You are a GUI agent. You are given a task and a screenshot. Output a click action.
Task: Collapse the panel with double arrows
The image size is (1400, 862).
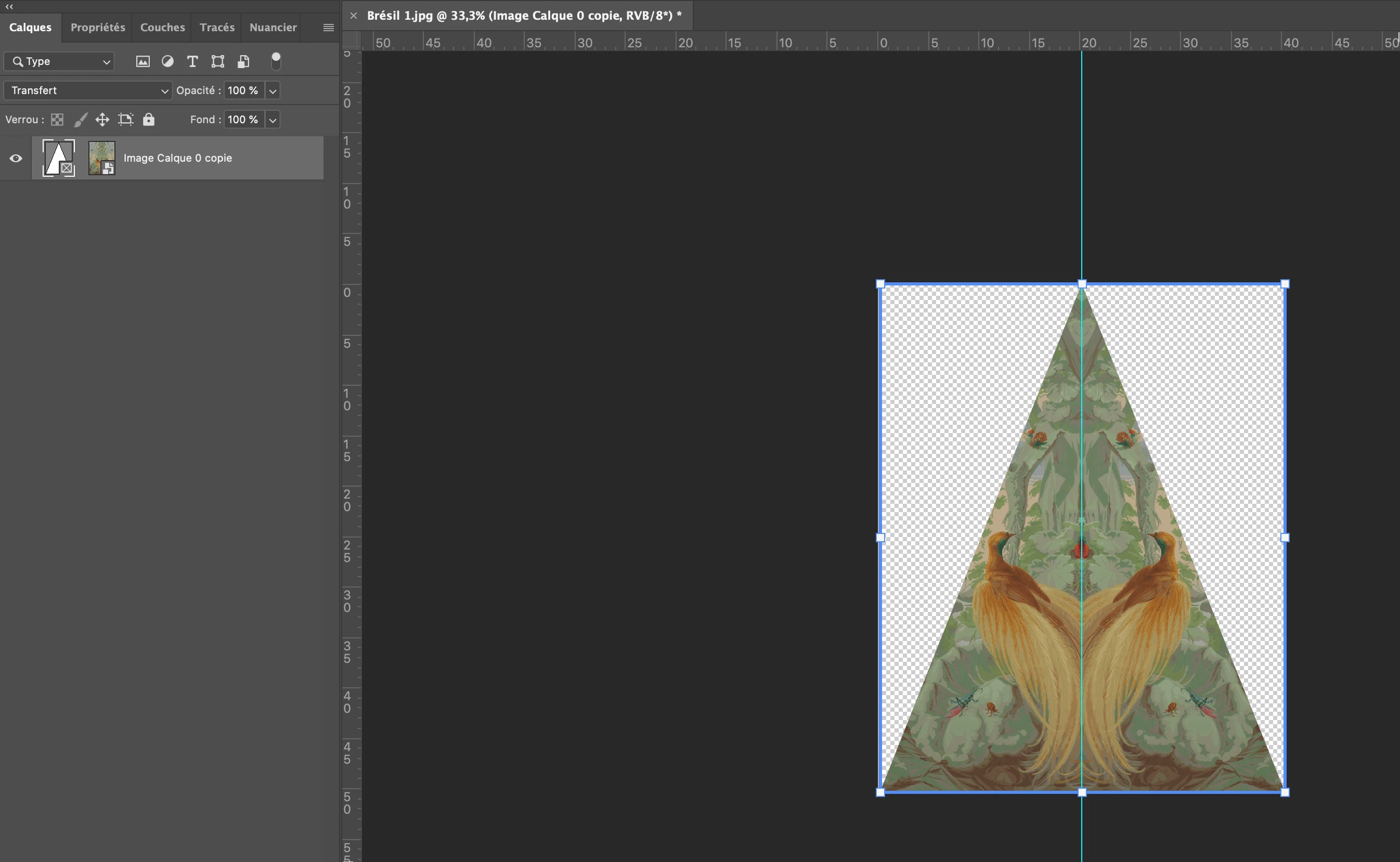point(9,6)
